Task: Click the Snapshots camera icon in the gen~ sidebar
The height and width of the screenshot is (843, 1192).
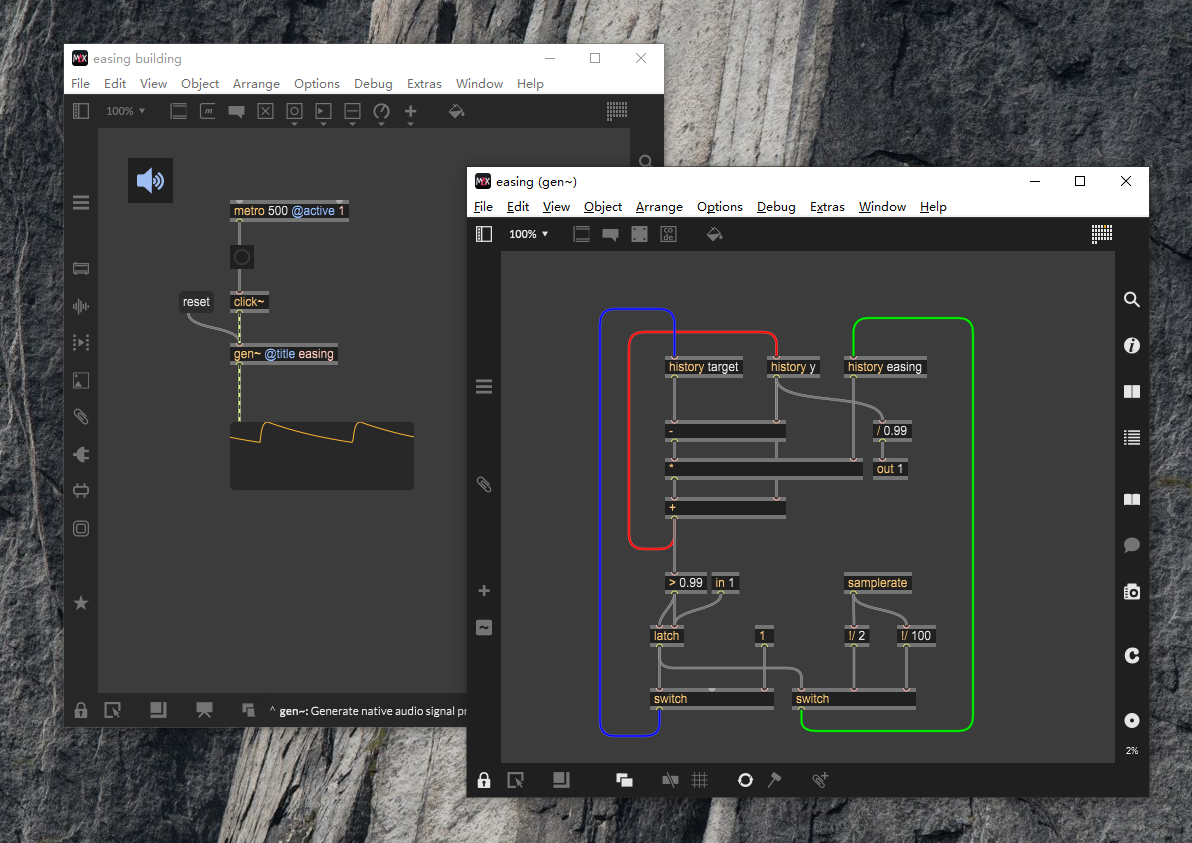Action: pos(1131,592)
